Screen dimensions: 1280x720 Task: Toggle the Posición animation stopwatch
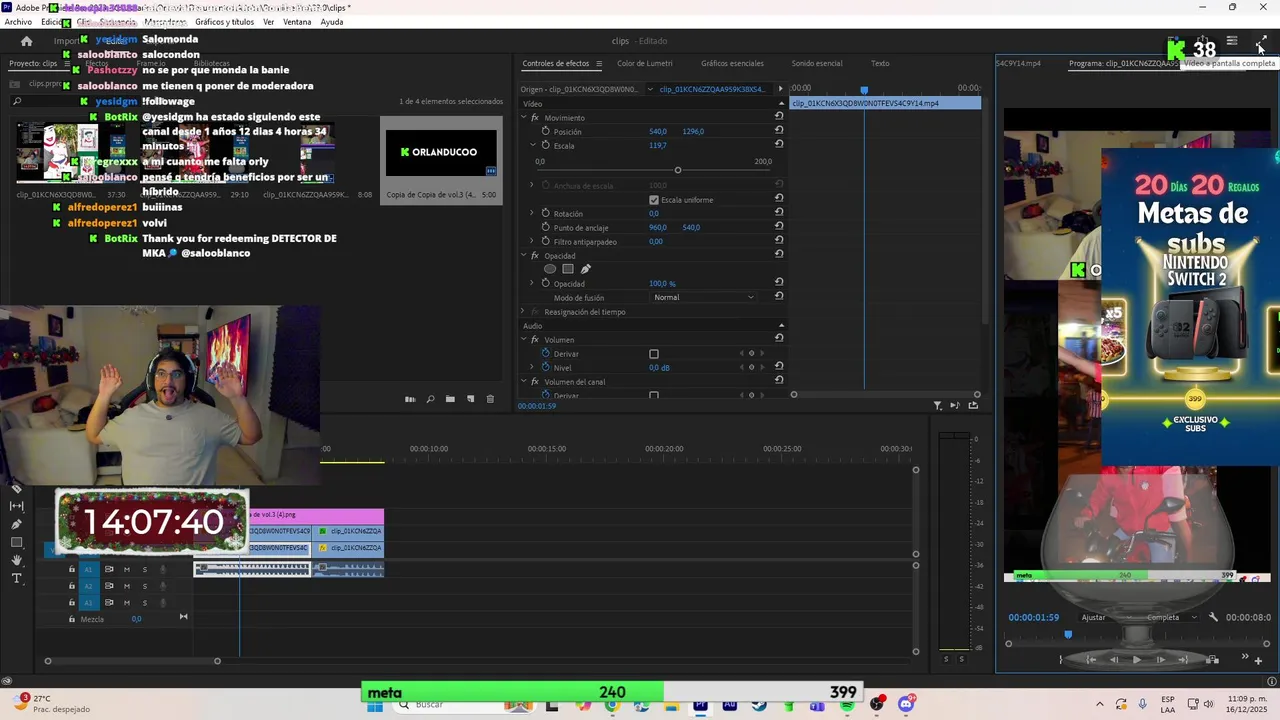pos(545,131)
